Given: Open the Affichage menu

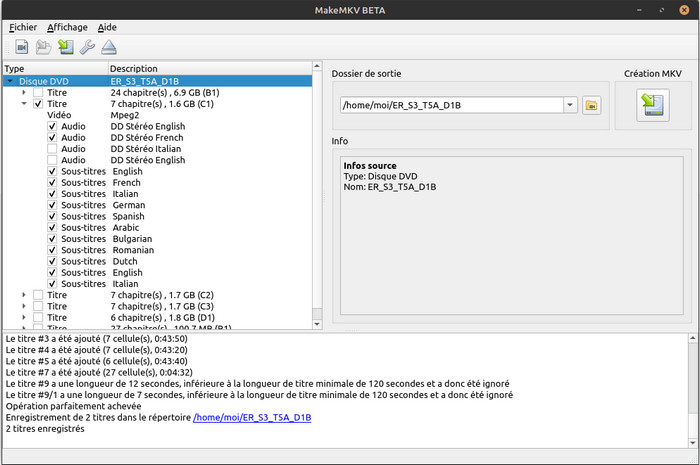Looking at the screenshot, I should pos(67,27).
